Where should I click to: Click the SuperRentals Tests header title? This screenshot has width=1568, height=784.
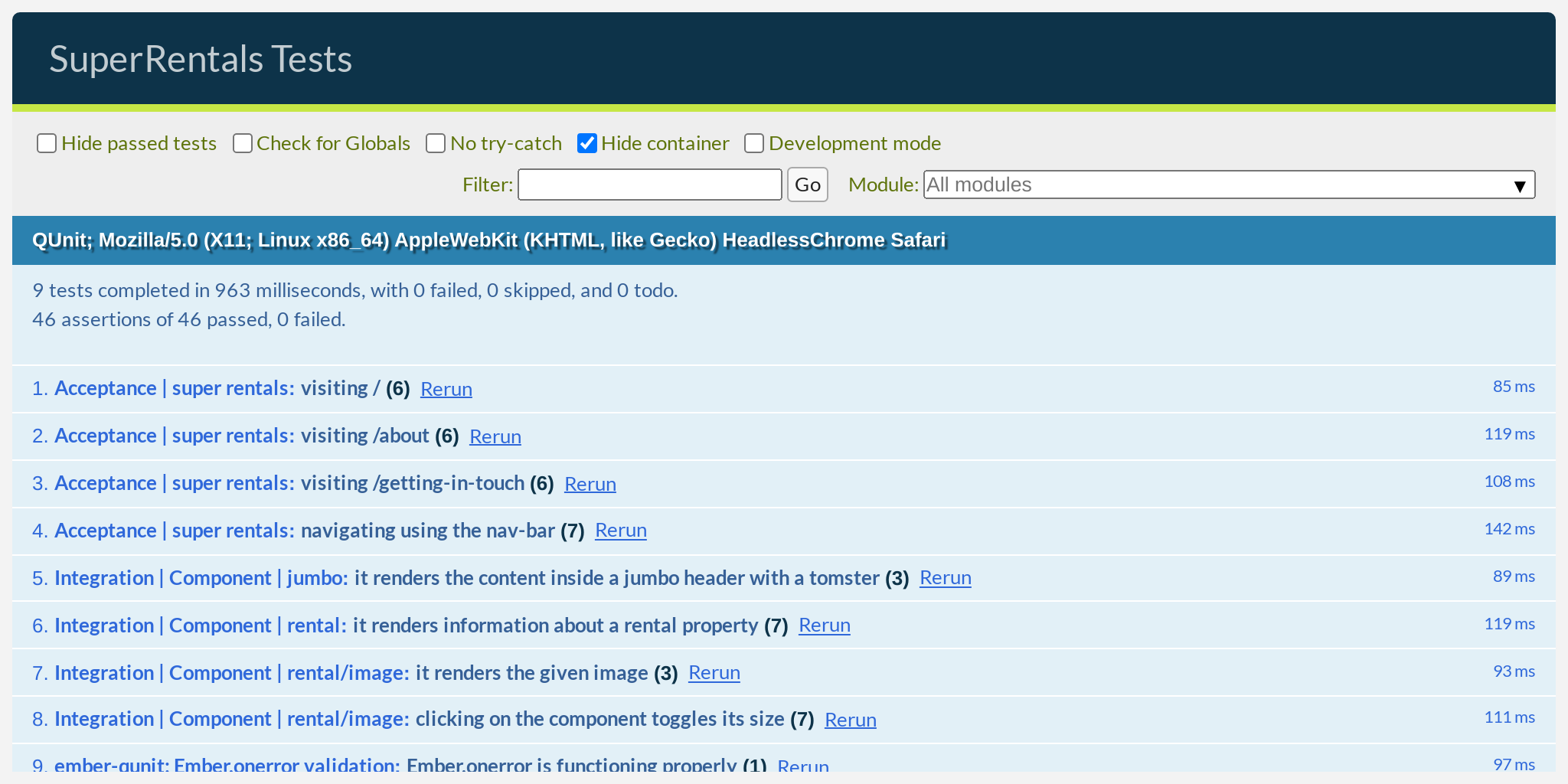click(x=201, y=59)
